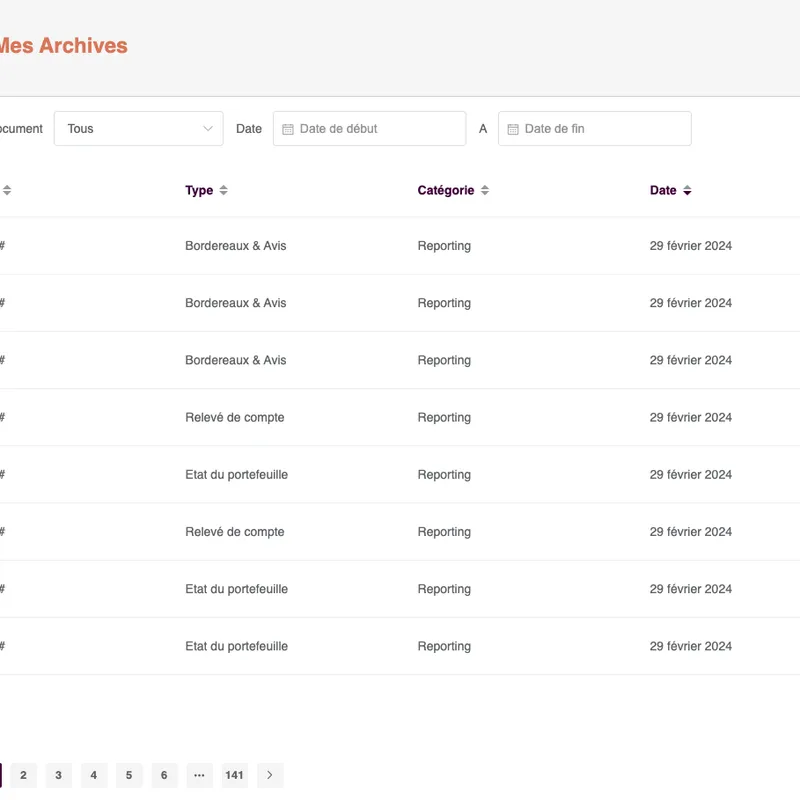Sort the 'Type' column using its sort arrows

tap(224, 190)
